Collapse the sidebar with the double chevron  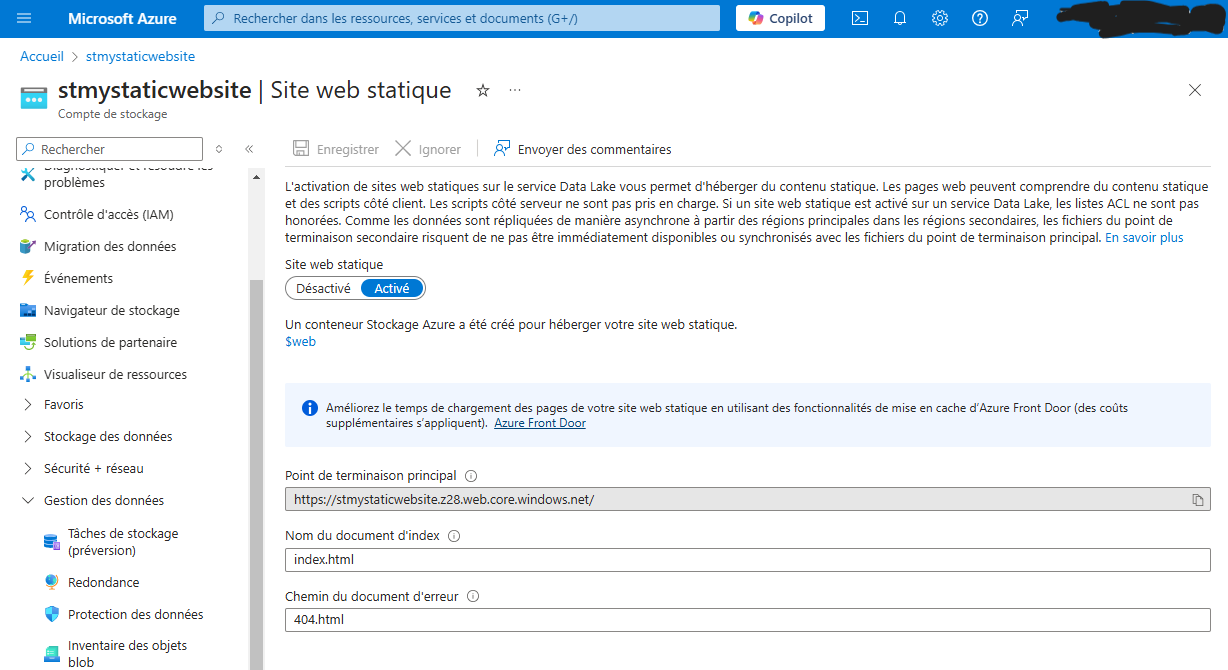pyautogui.click(x=249, y=149)
